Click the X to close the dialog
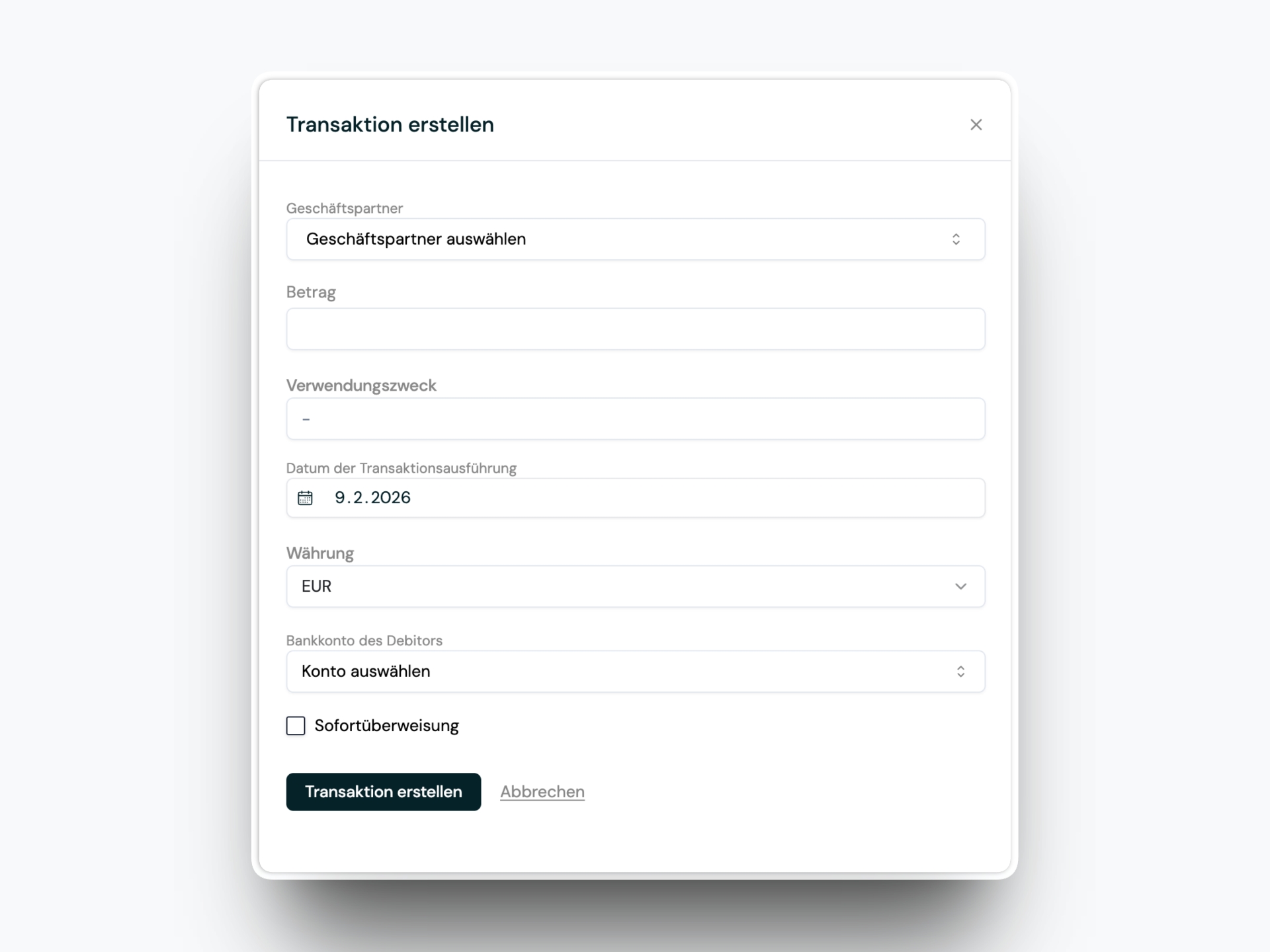The image size is (1270, 952). (x=976, y=124)
